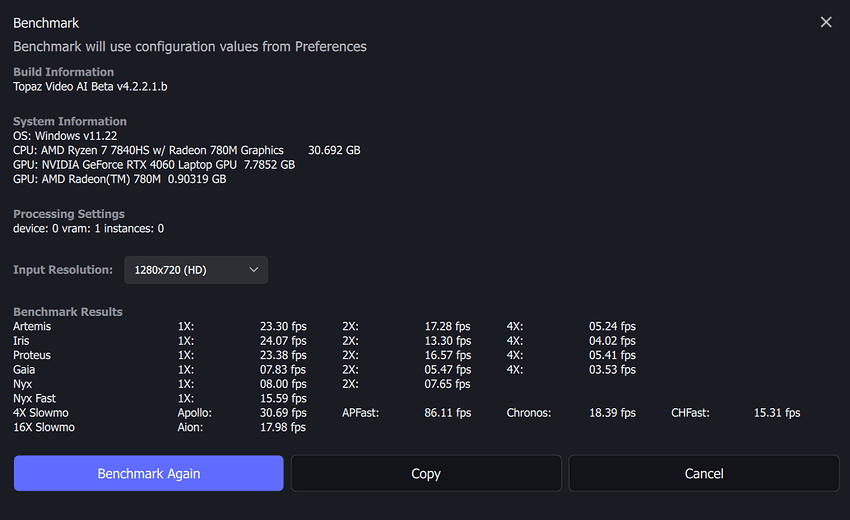Image resolution: width=850 pixels, height=520 pixels.
Task: Select the OS: Windows v11.22 line
Action: click(65, 136)
